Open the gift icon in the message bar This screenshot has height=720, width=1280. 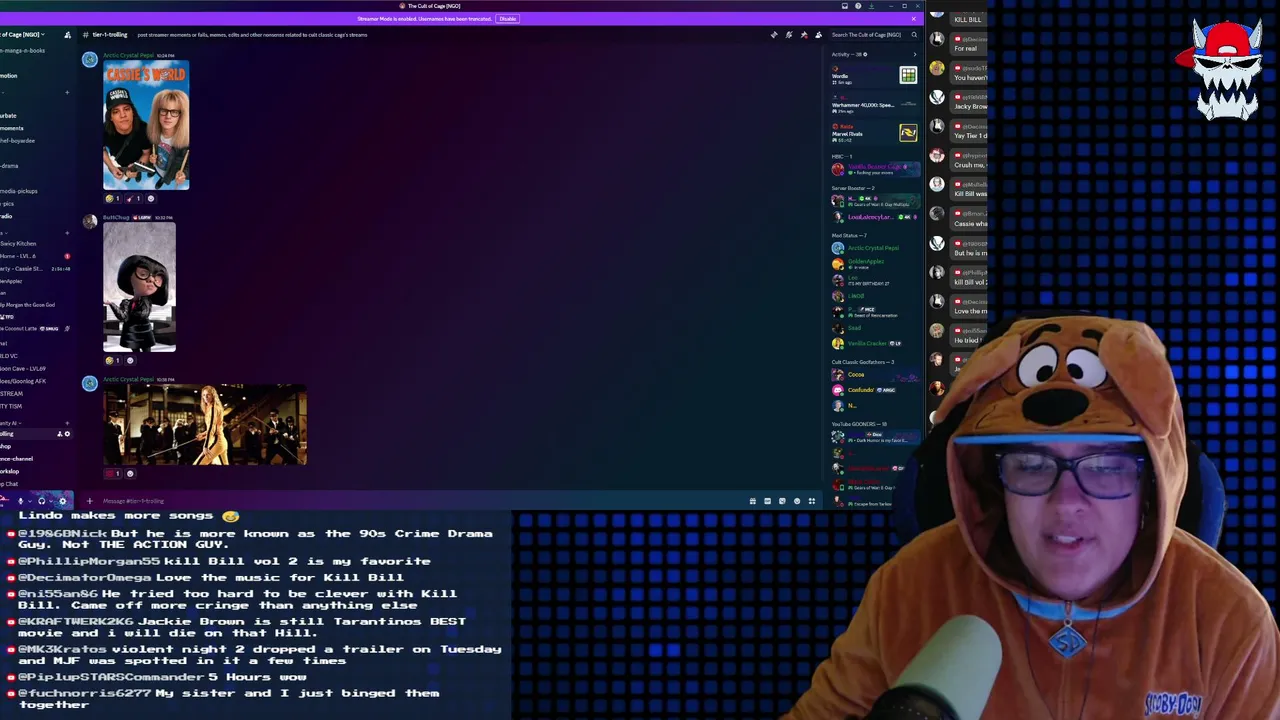click(753, 501)
